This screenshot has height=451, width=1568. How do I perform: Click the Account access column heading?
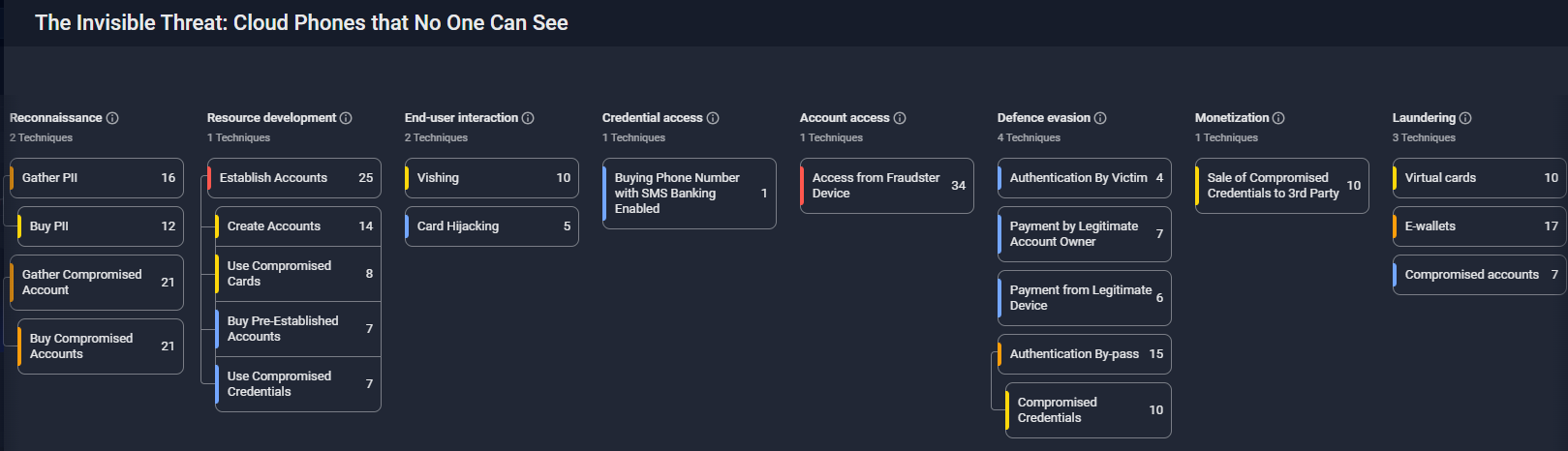[845, 118]
